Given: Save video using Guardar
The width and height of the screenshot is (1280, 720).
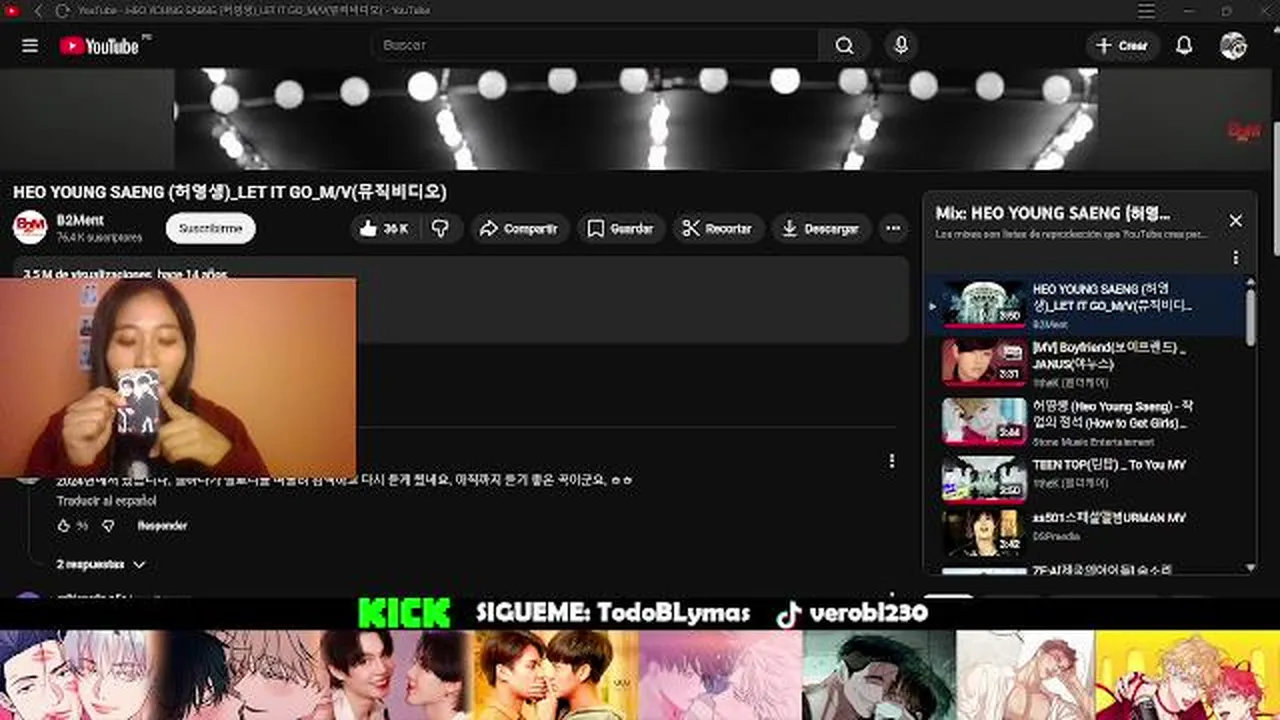Looking at the screenshot, I should pyautogui.click(x=621, y=228).
